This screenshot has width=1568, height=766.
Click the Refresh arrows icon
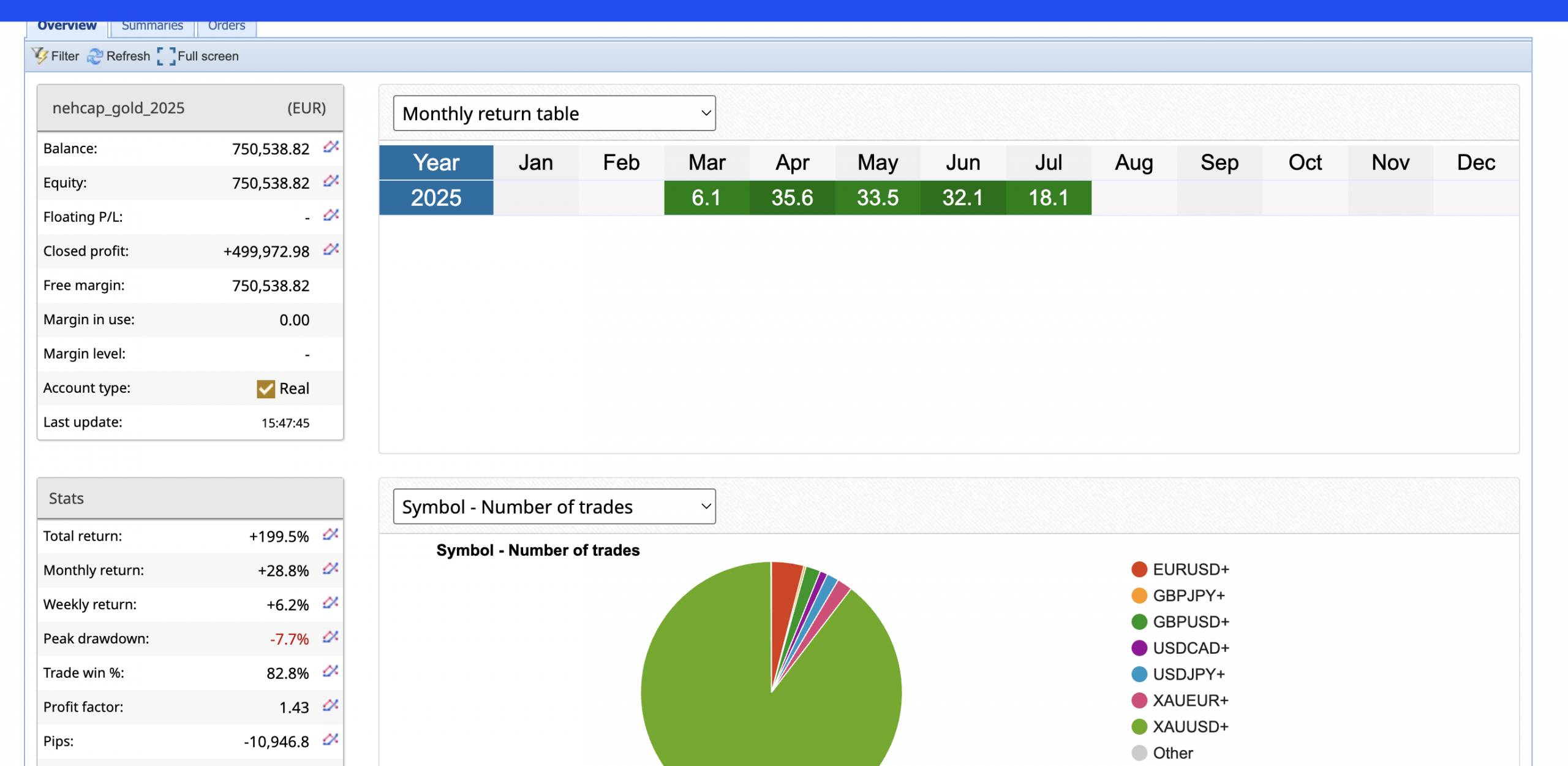coord(95,56)
